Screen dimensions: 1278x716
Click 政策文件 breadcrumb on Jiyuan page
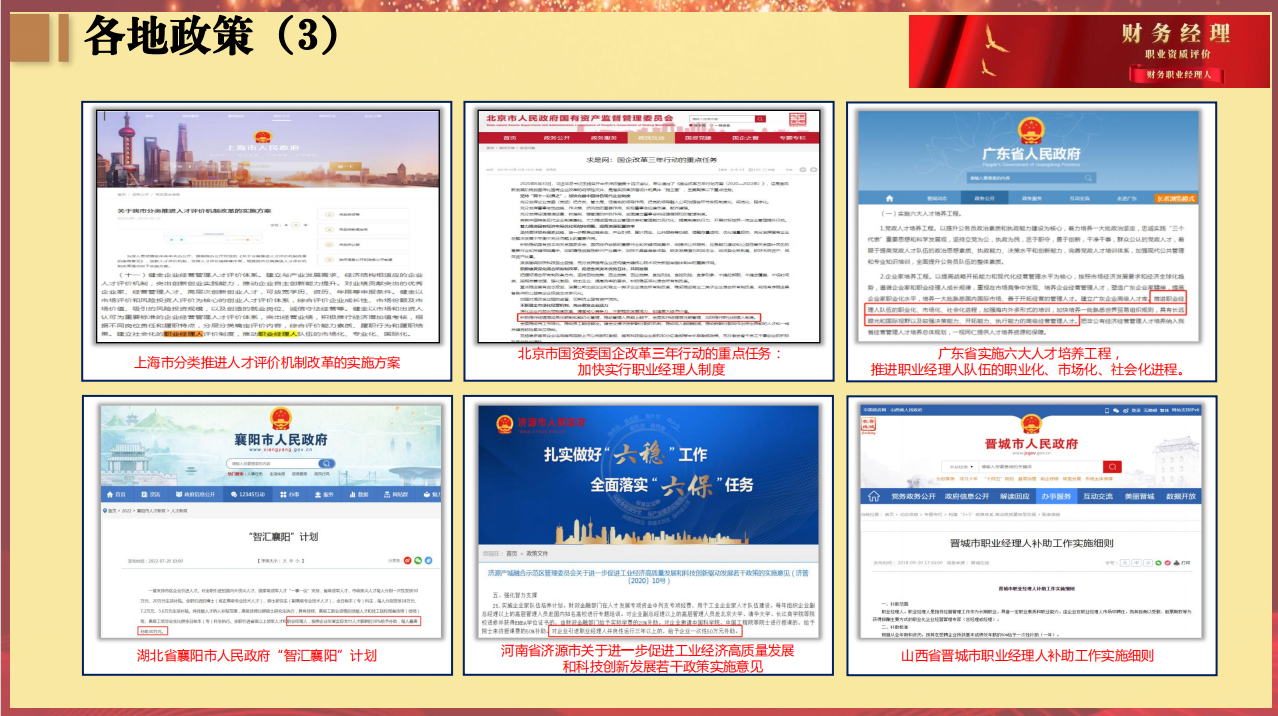tap(537, 553)
